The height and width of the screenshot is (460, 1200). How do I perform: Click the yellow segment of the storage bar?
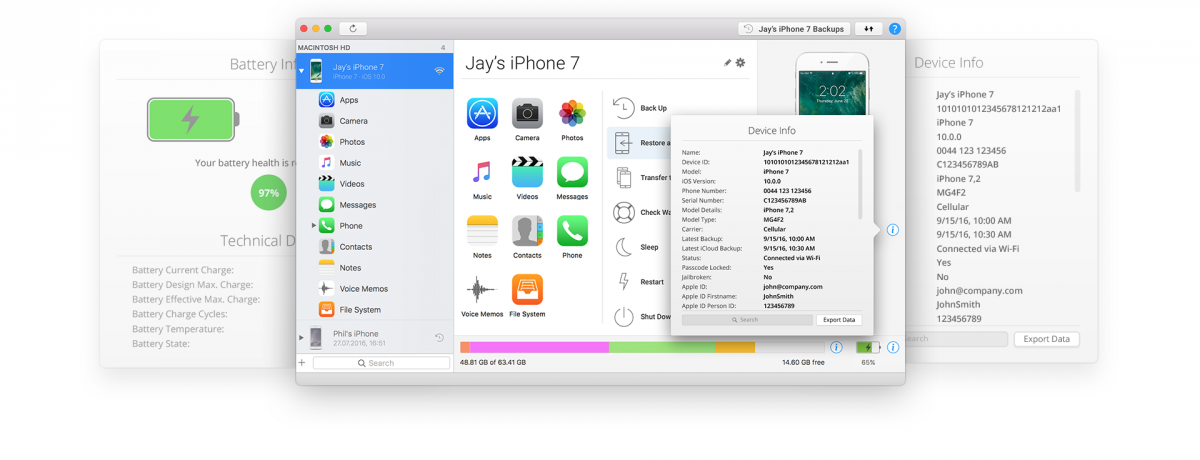click(735, 347)
